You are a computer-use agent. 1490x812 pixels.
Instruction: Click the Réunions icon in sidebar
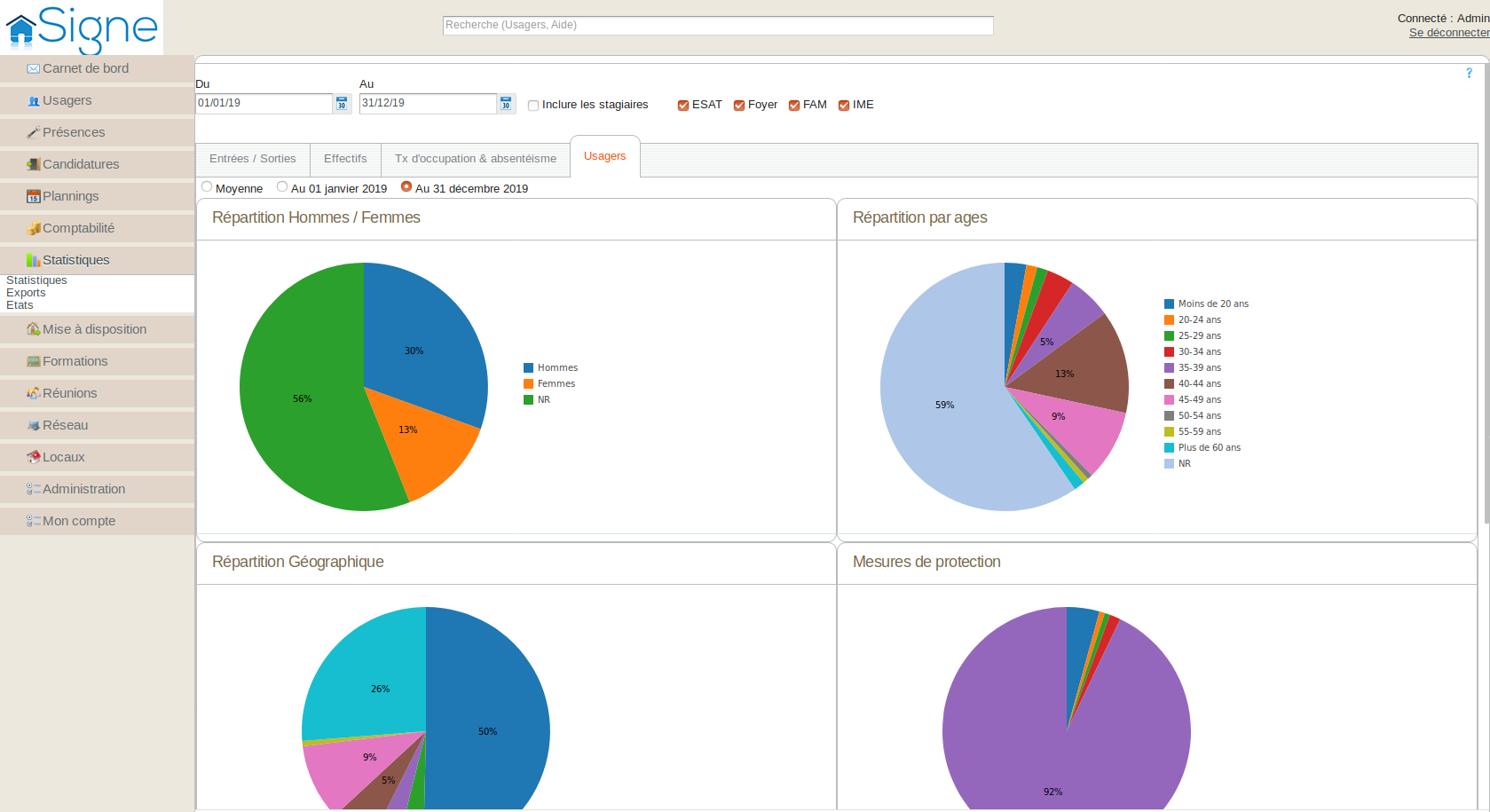click(34, 393)
